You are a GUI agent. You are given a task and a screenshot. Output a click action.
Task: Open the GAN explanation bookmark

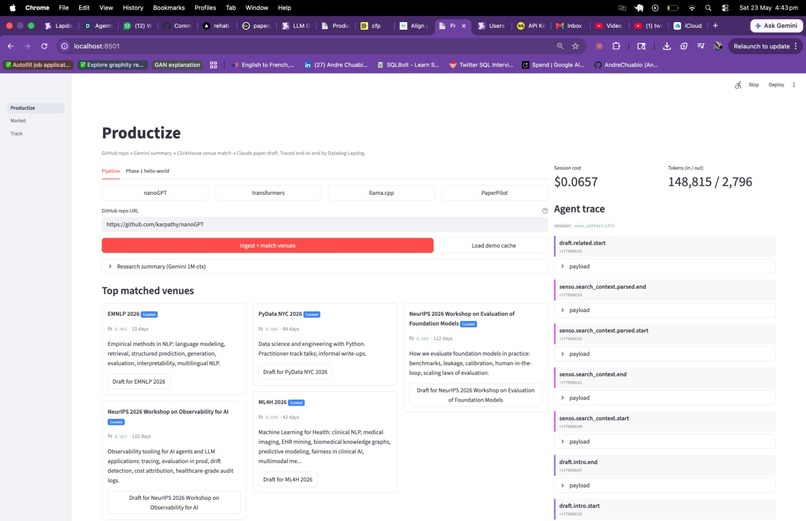(177, 65)
